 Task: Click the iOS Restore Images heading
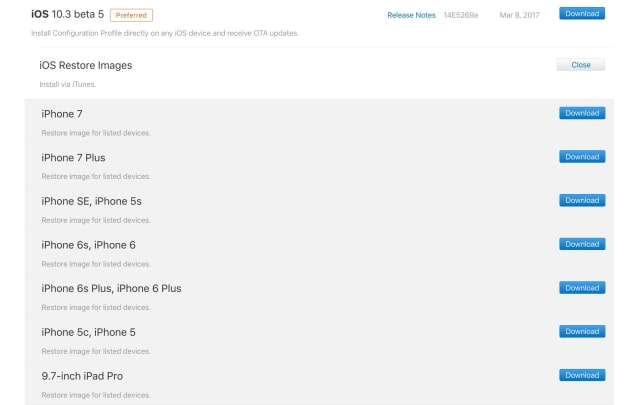point(86,65)
